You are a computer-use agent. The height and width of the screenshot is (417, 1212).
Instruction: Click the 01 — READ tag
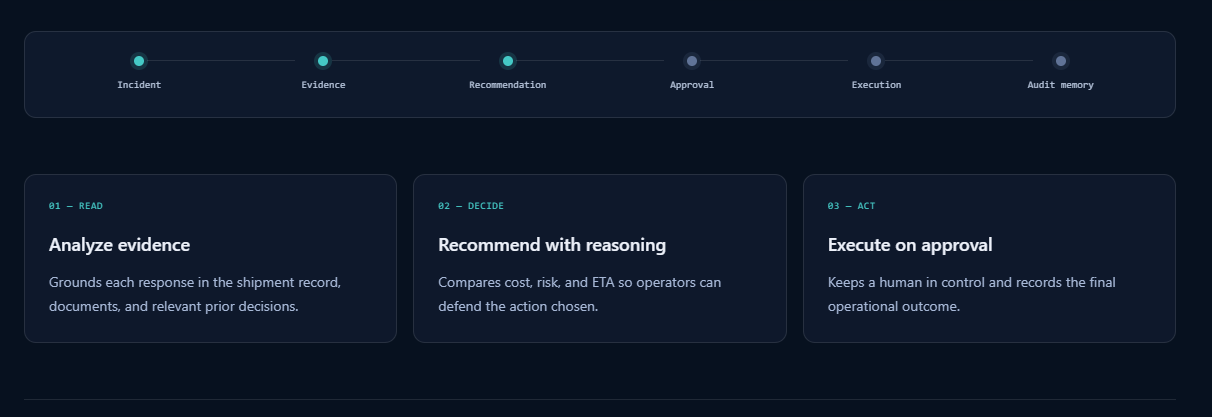coord(76,206)
